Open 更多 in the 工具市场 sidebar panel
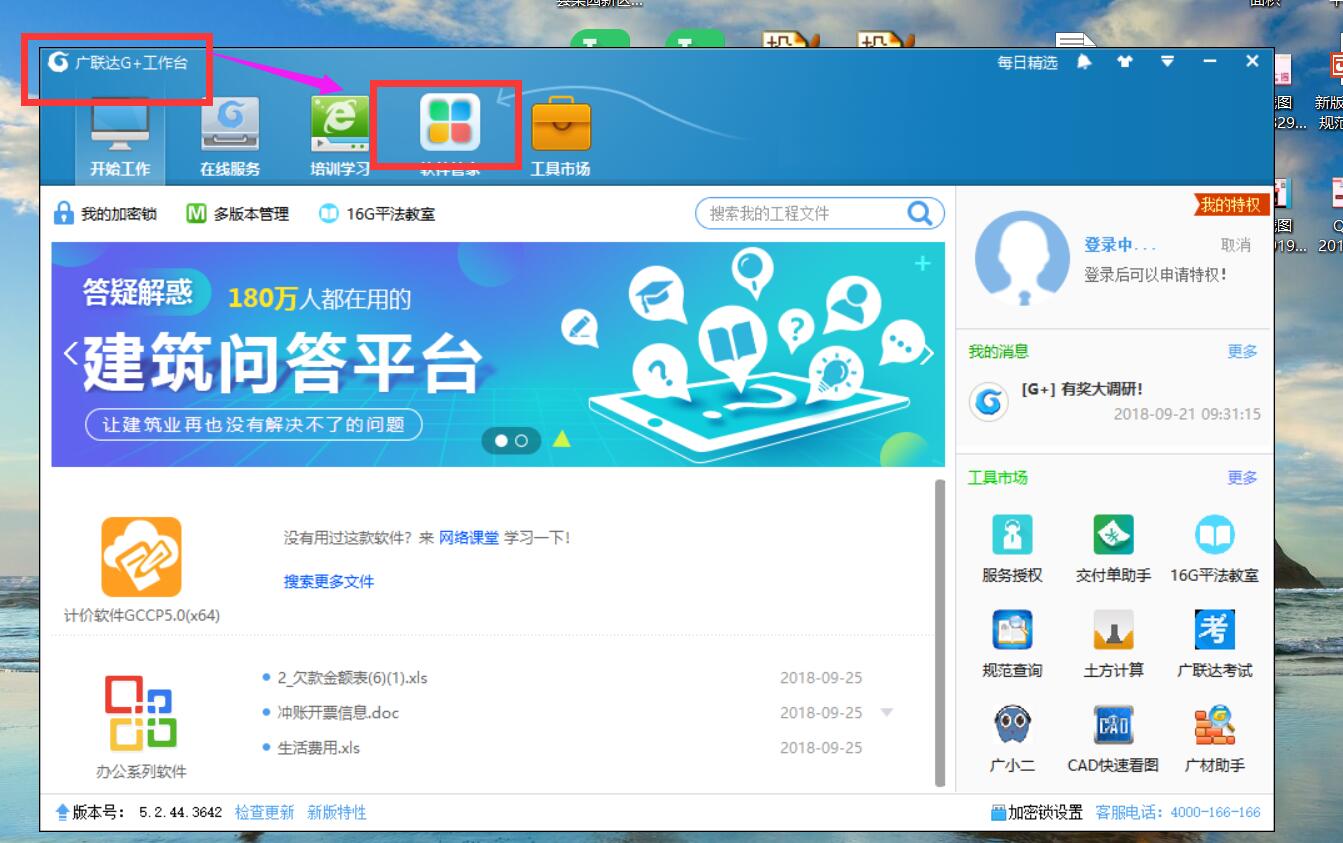 [1242, 478]
